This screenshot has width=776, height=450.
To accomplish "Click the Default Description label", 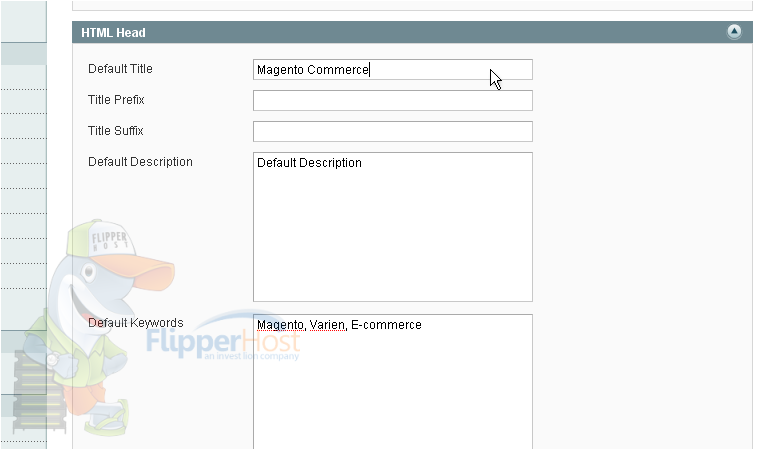I will [x=140, y=162].
